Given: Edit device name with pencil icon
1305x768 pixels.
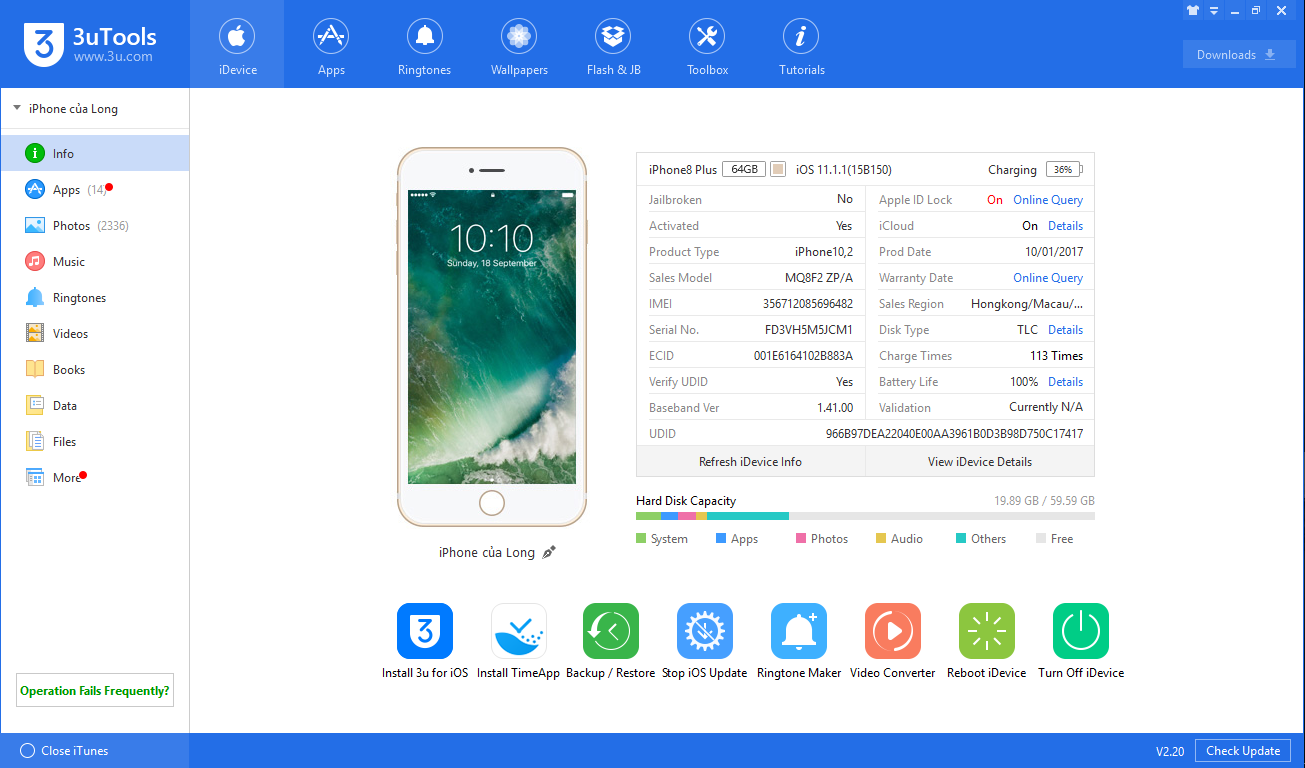Looking at the screenshot, I should [549, 552].
